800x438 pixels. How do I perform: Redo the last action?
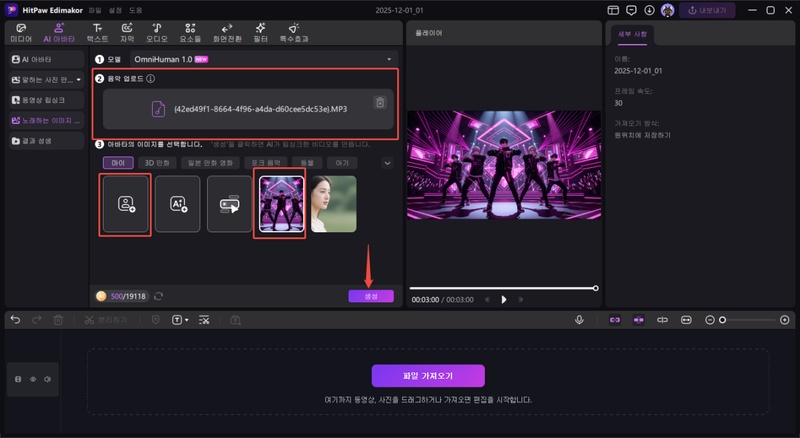coord(37,320)
